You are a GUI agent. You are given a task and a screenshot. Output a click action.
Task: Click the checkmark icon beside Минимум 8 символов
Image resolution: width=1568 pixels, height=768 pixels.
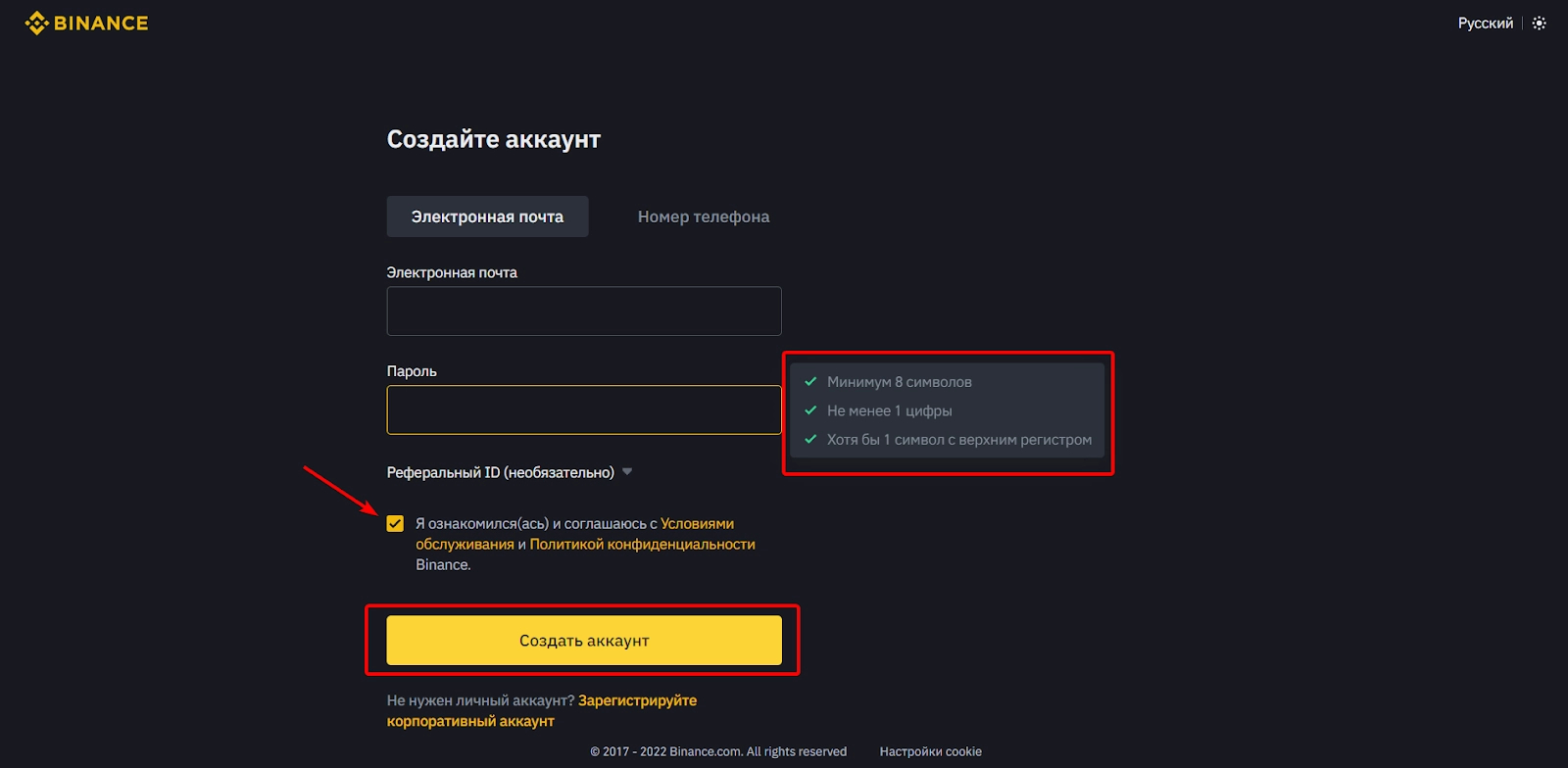point(810,382)
